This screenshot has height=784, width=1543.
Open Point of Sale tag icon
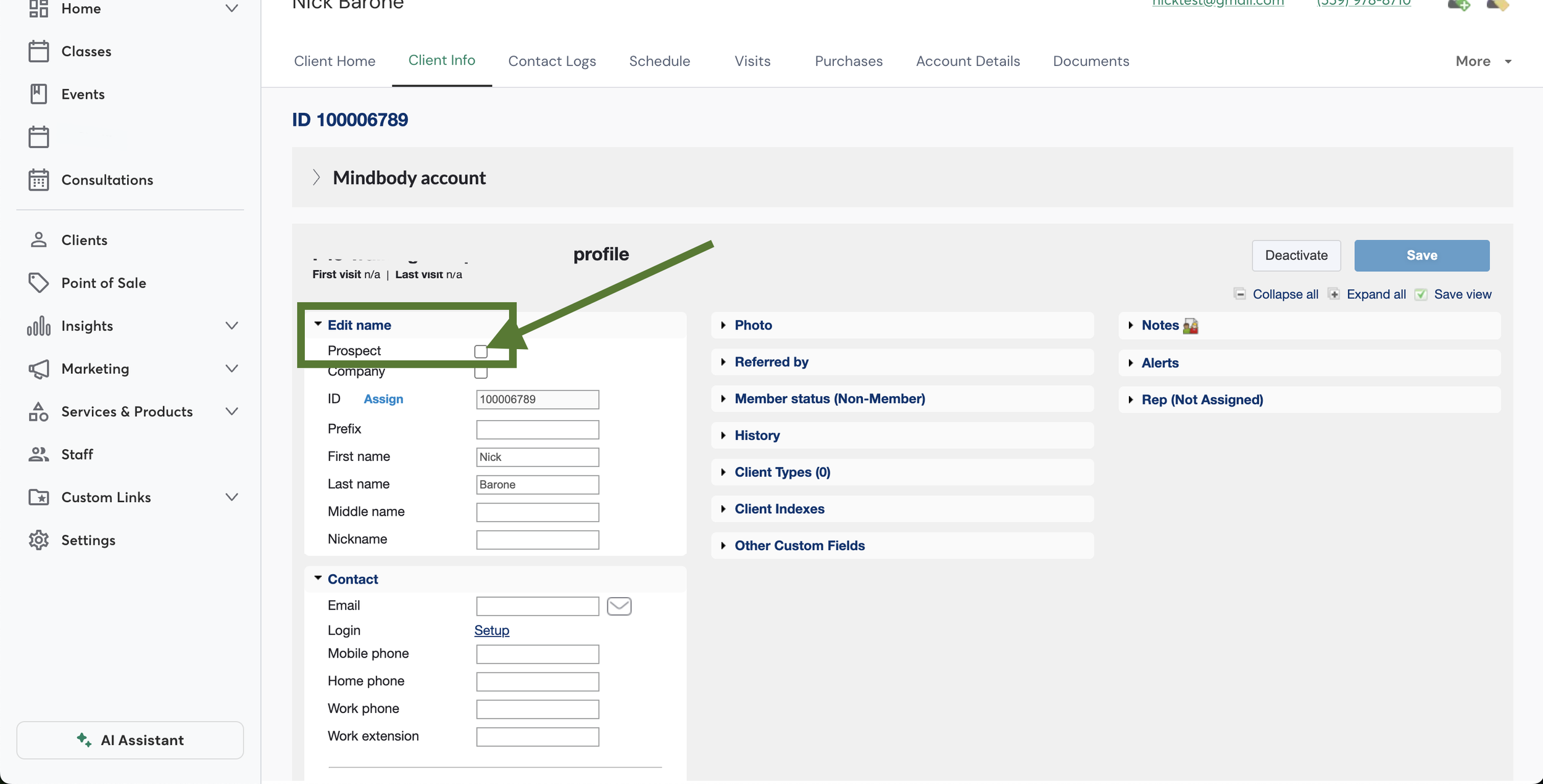pos(38,283)
